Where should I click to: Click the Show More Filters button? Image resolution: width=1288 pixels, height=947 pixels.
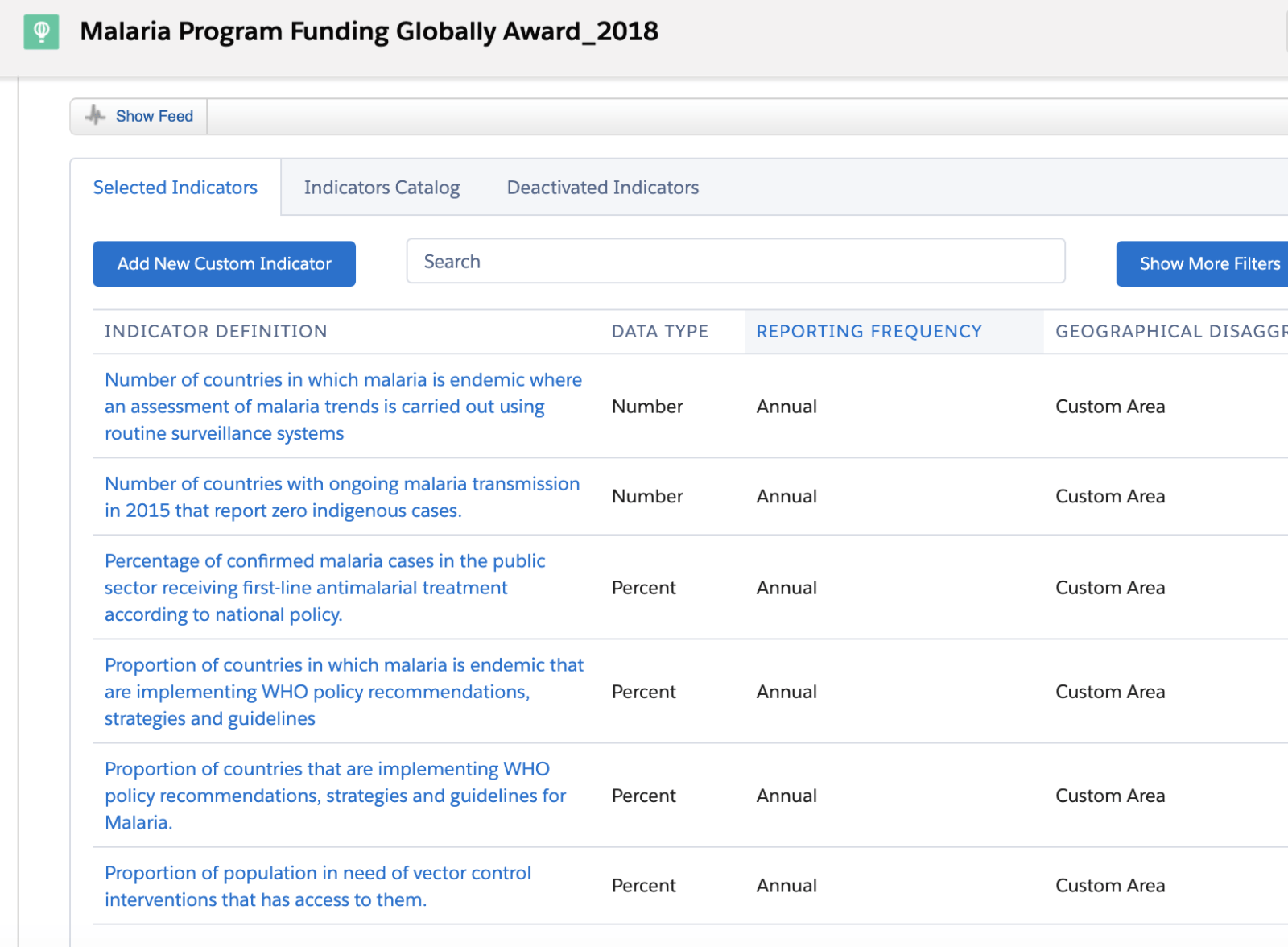click(1203, 263)
